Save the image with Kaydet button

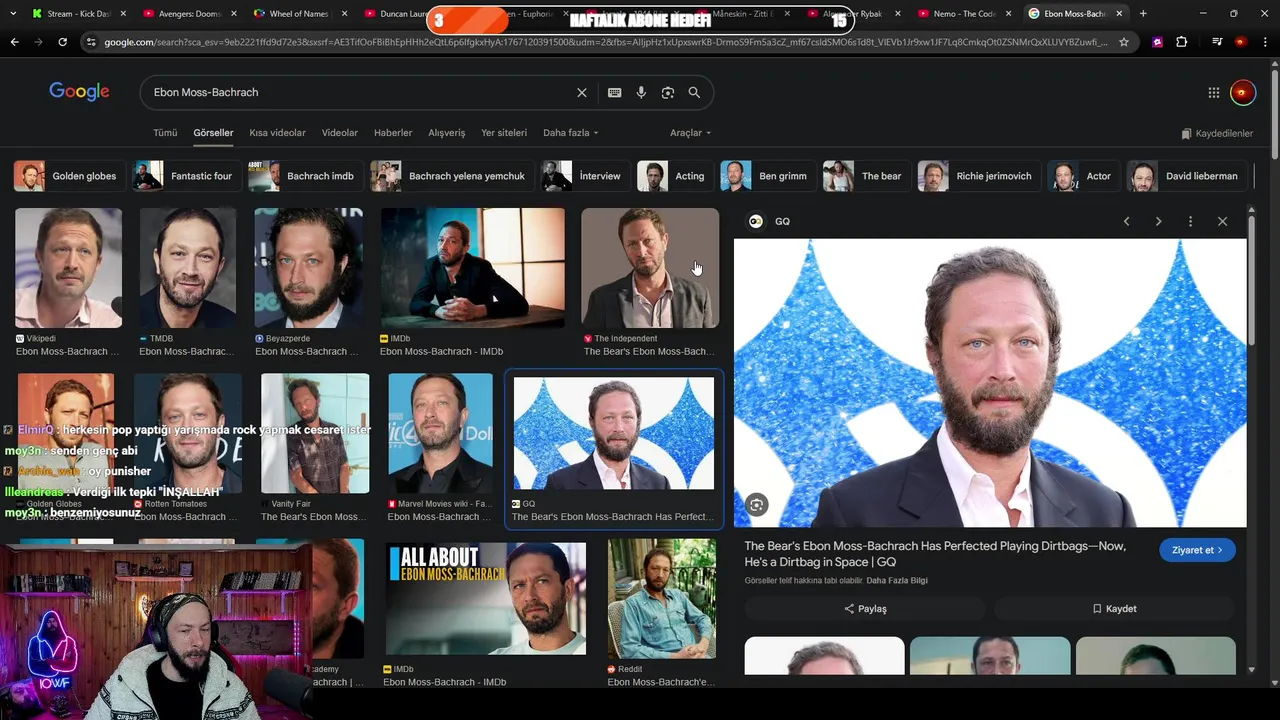[x=1114, y=608]
